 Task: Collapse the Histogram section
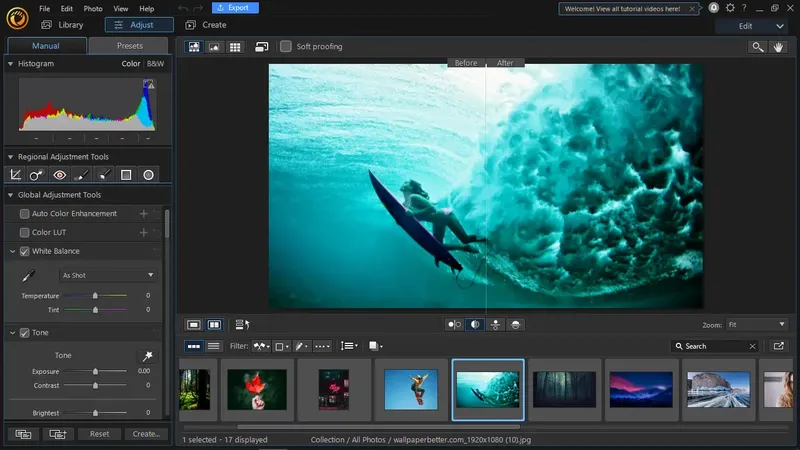[11, 64]
